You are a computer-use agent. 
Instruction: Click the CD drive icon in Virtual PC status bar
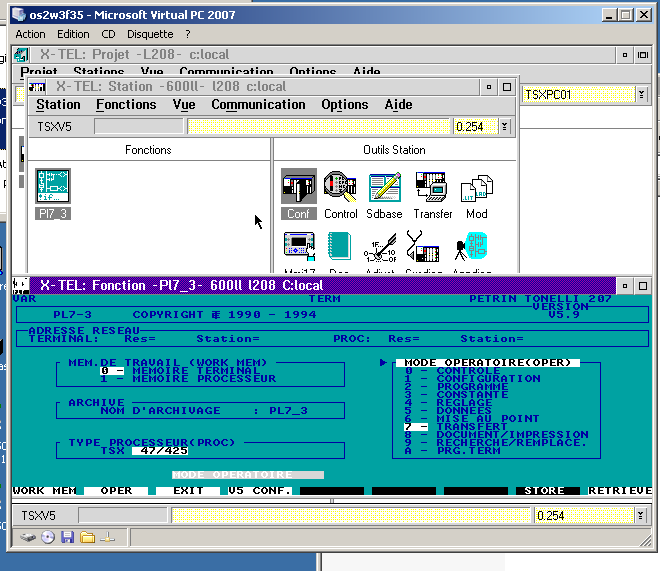click(47, 538)
